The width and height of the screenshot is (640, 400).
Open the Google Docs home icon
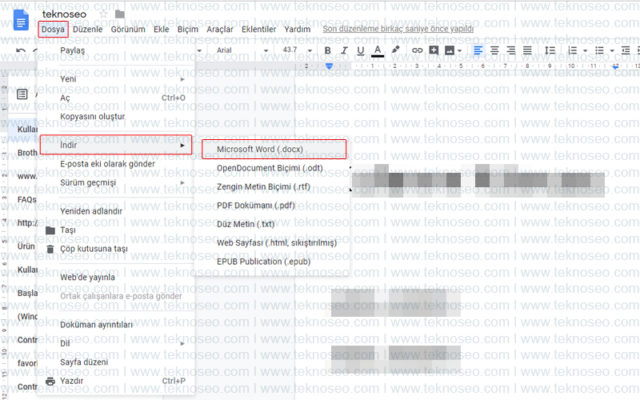pyautogui.click(x=21, y=20)
